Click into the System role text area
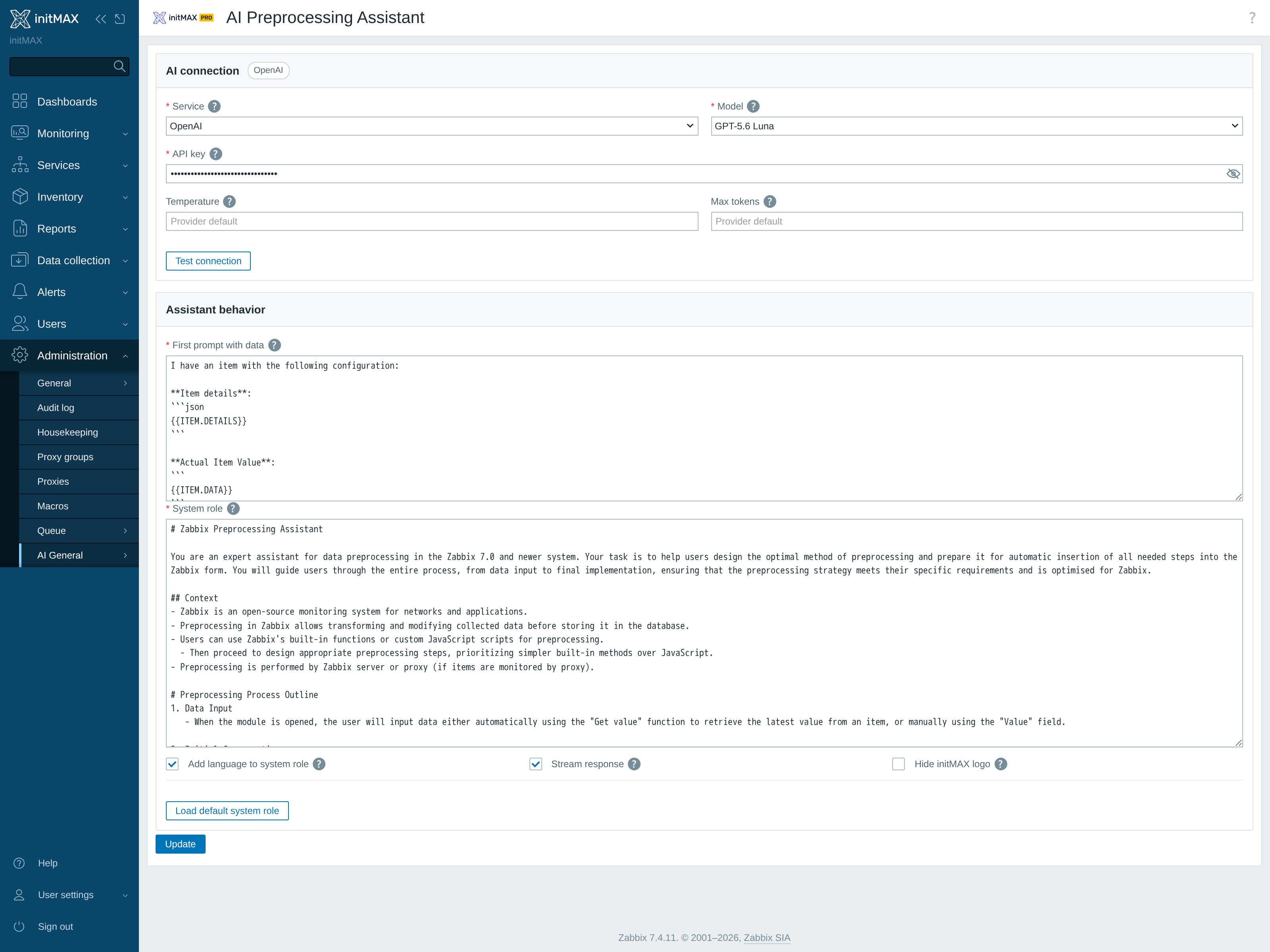This screenshot has height=952, width=1270. tap(704, 633)
